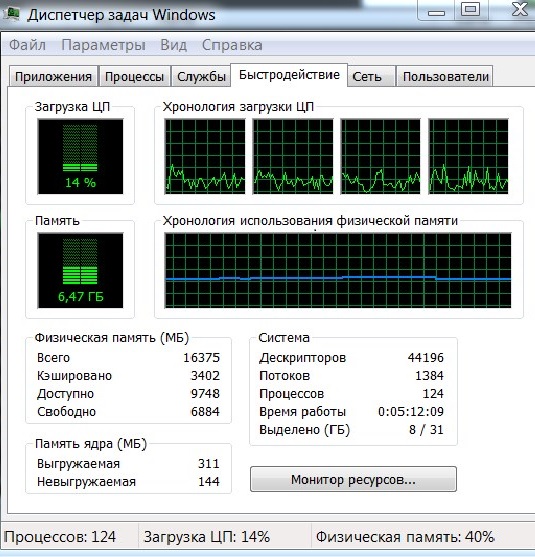This screenshot has width=535, height=557.
Task: Minimize the Task Manager window
Action: [x=436, y=11]
